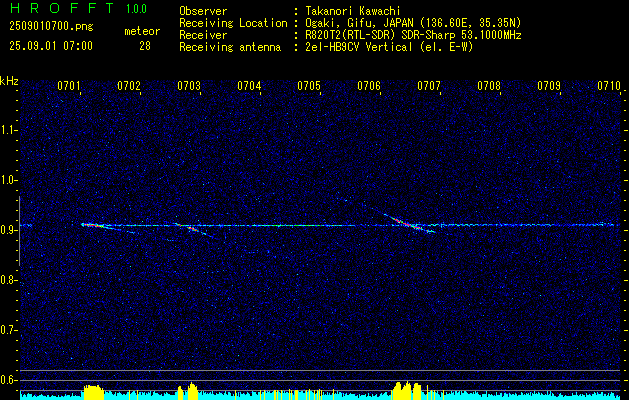Click the long diagonal echo before 0707
This screenshot has height=400, width=629.
407,222
